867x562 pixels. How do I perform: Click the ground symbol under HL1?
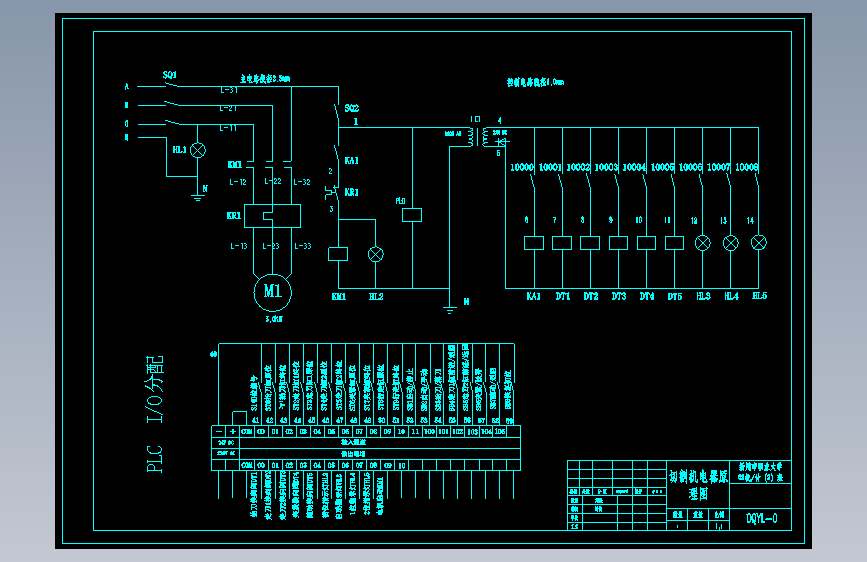[x=197, y=196]
